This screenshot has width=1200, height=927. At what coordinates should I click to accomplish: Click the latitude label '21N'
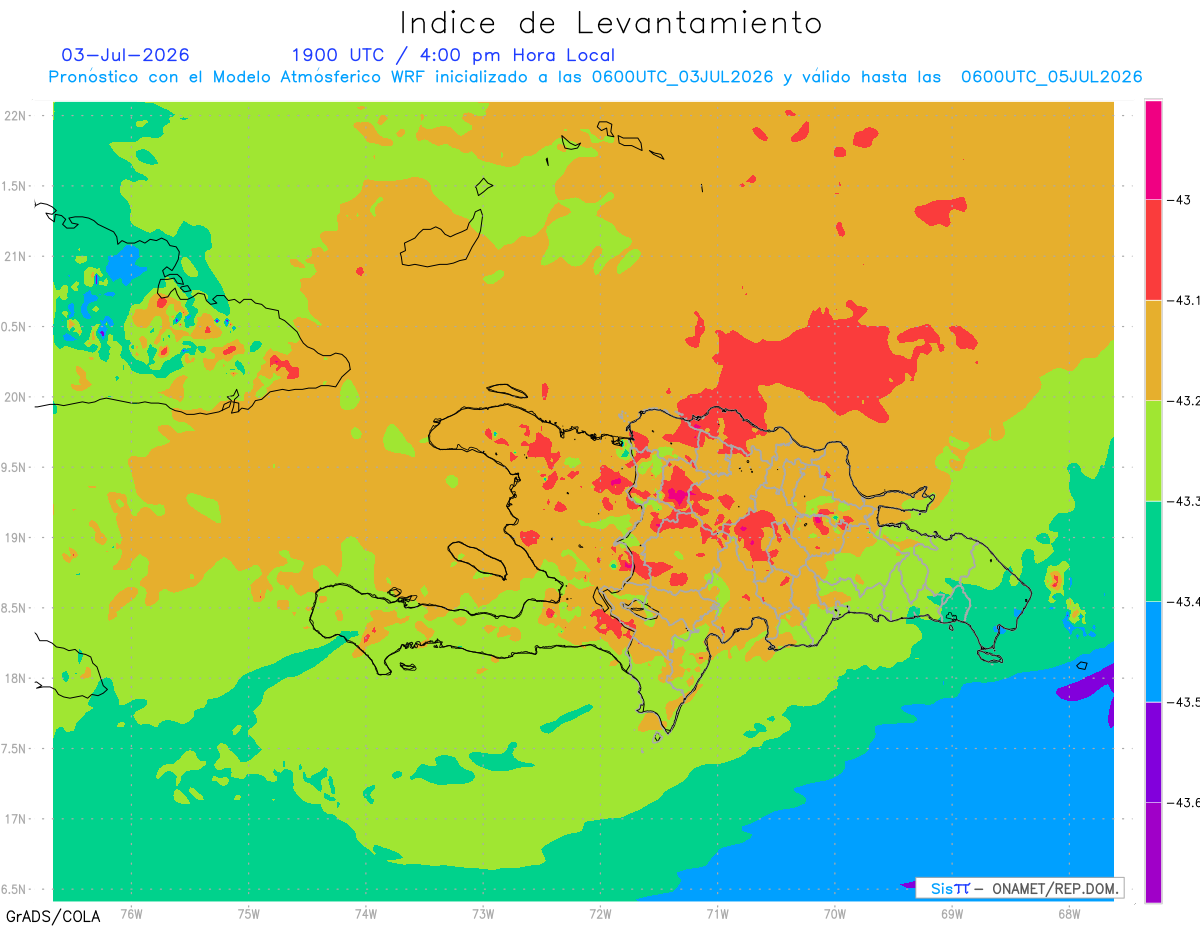click(x=15, y=256)
